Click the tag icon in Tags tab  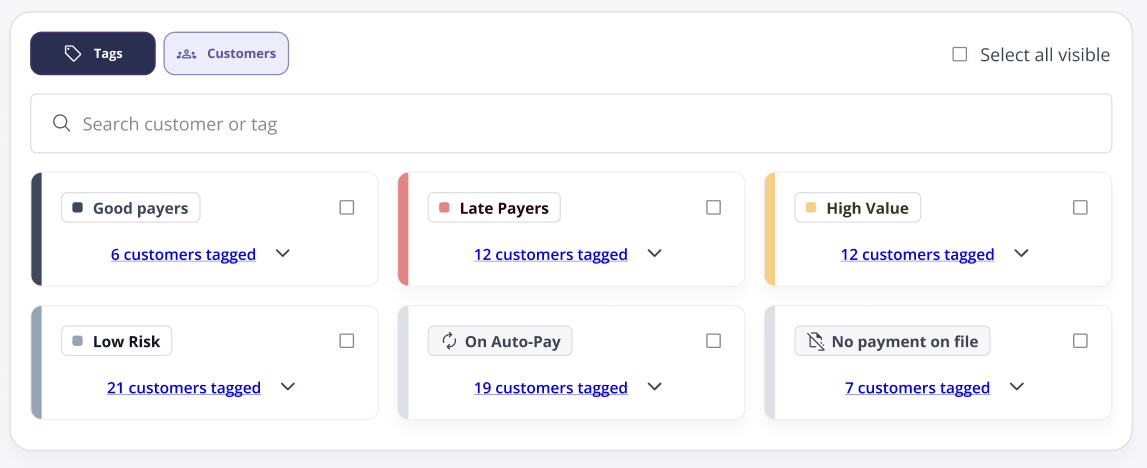point(72,53)
